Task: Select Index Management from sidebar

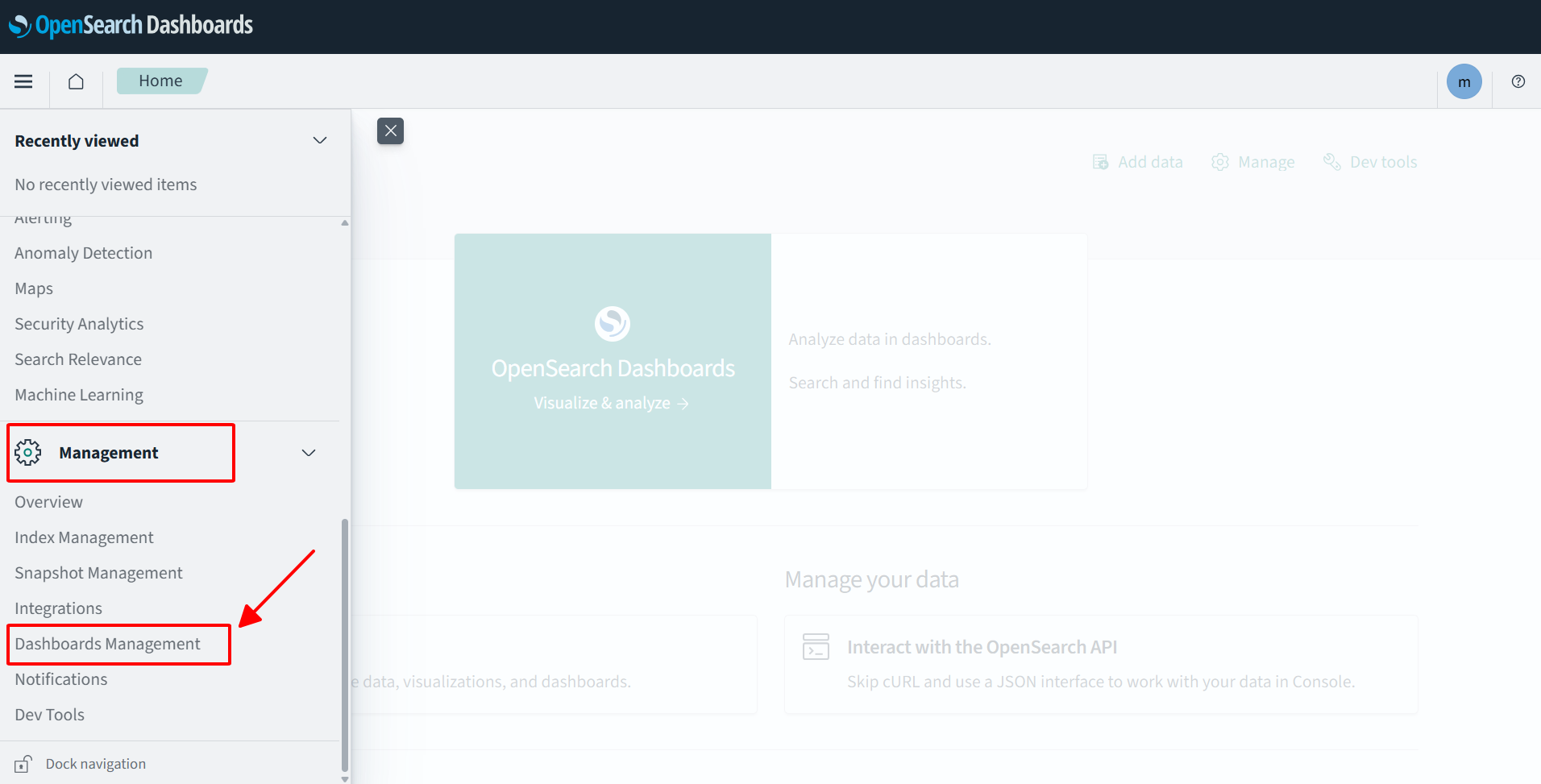Action: coord(84,537)
